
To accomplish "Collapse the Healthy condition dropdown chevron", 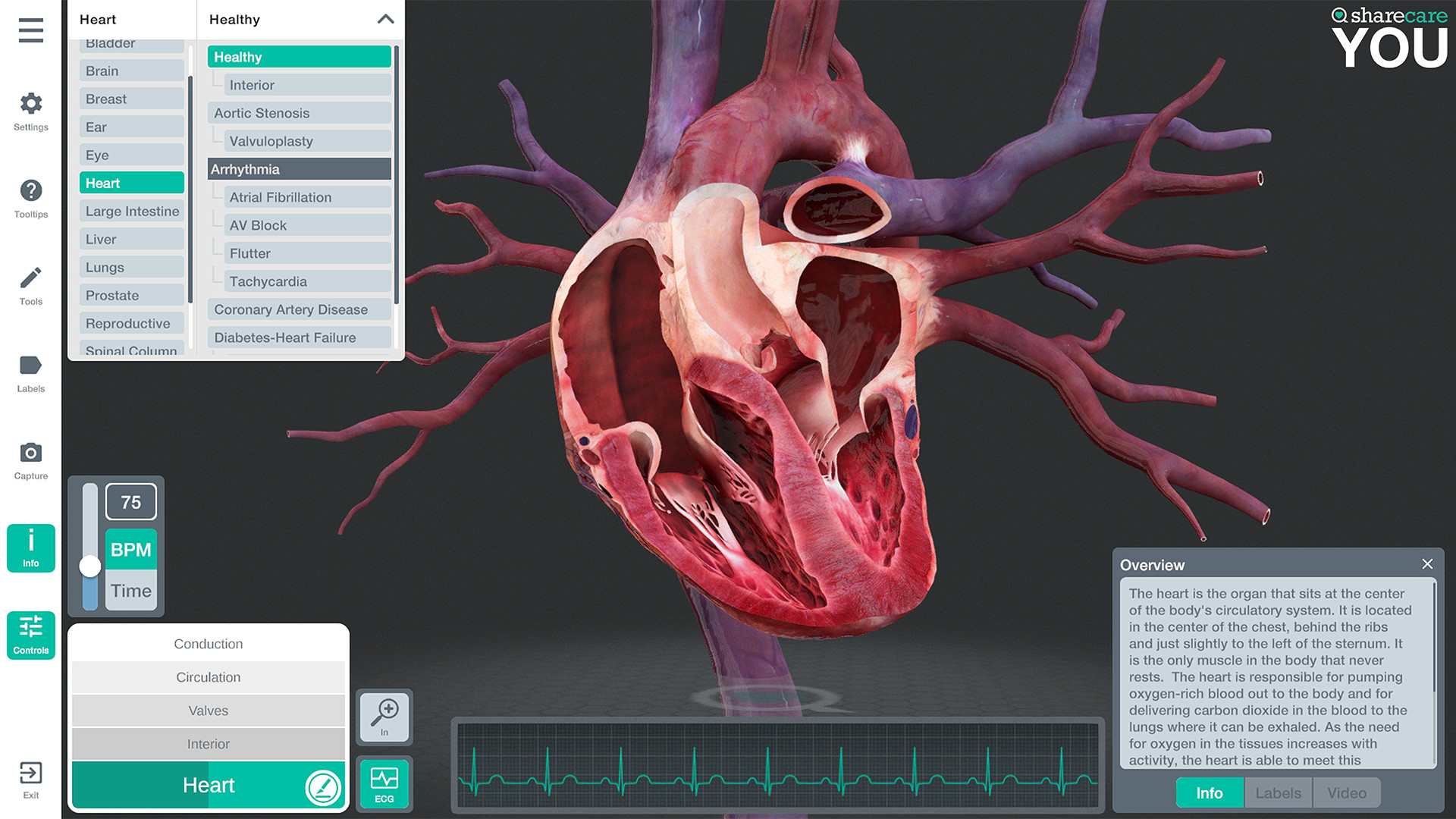I will (x=385, y=19).
